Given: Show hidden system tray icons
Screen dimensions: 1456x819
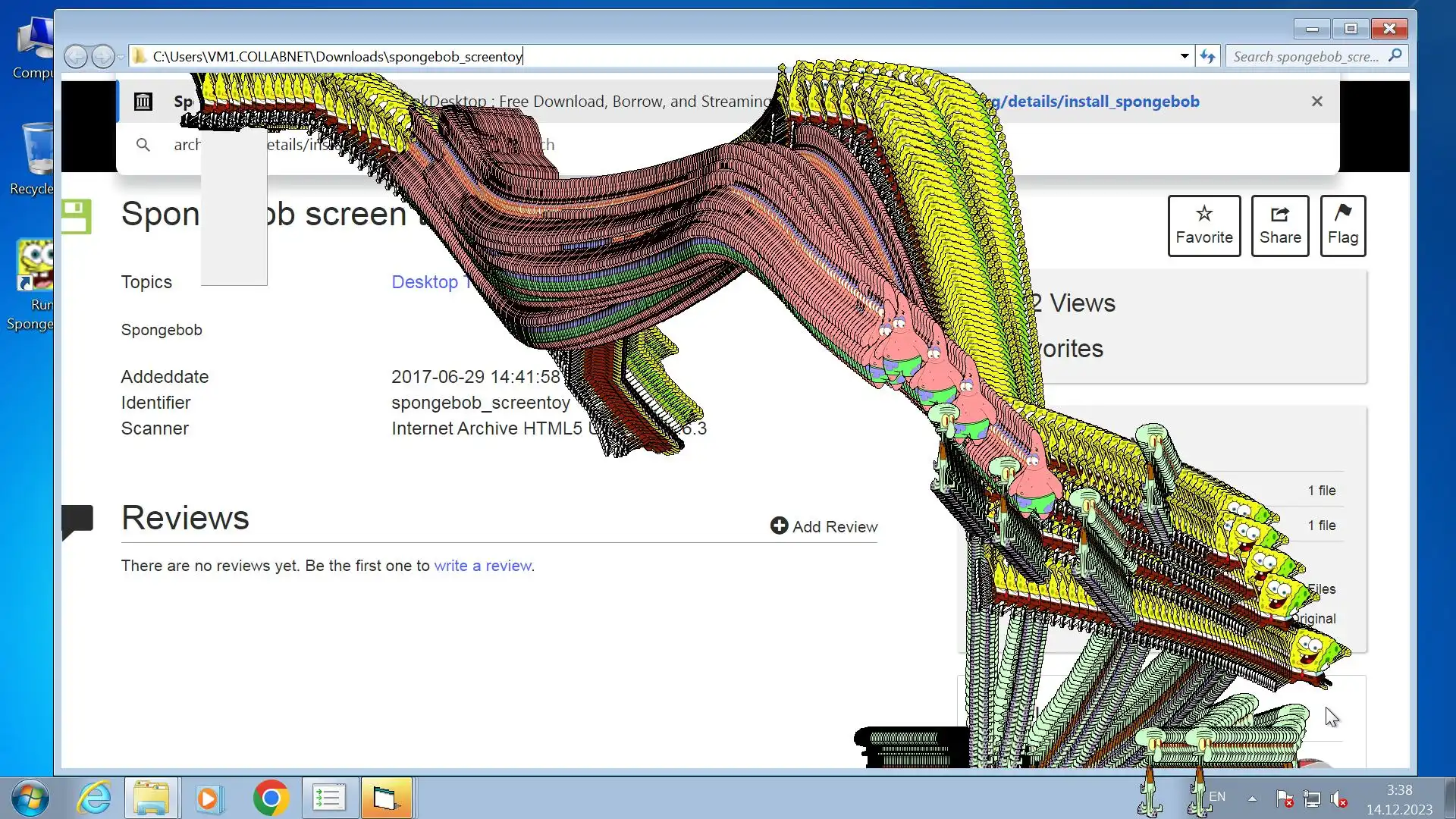Looking at the screenshot, I should click(x=1252, y=799).
